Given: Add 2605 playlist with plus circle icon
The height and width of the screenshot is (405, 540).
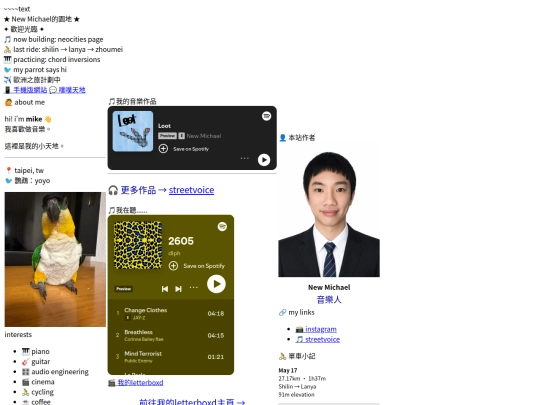Looking at the screenshot, I should pyautogui.click(x=173, y=266).
